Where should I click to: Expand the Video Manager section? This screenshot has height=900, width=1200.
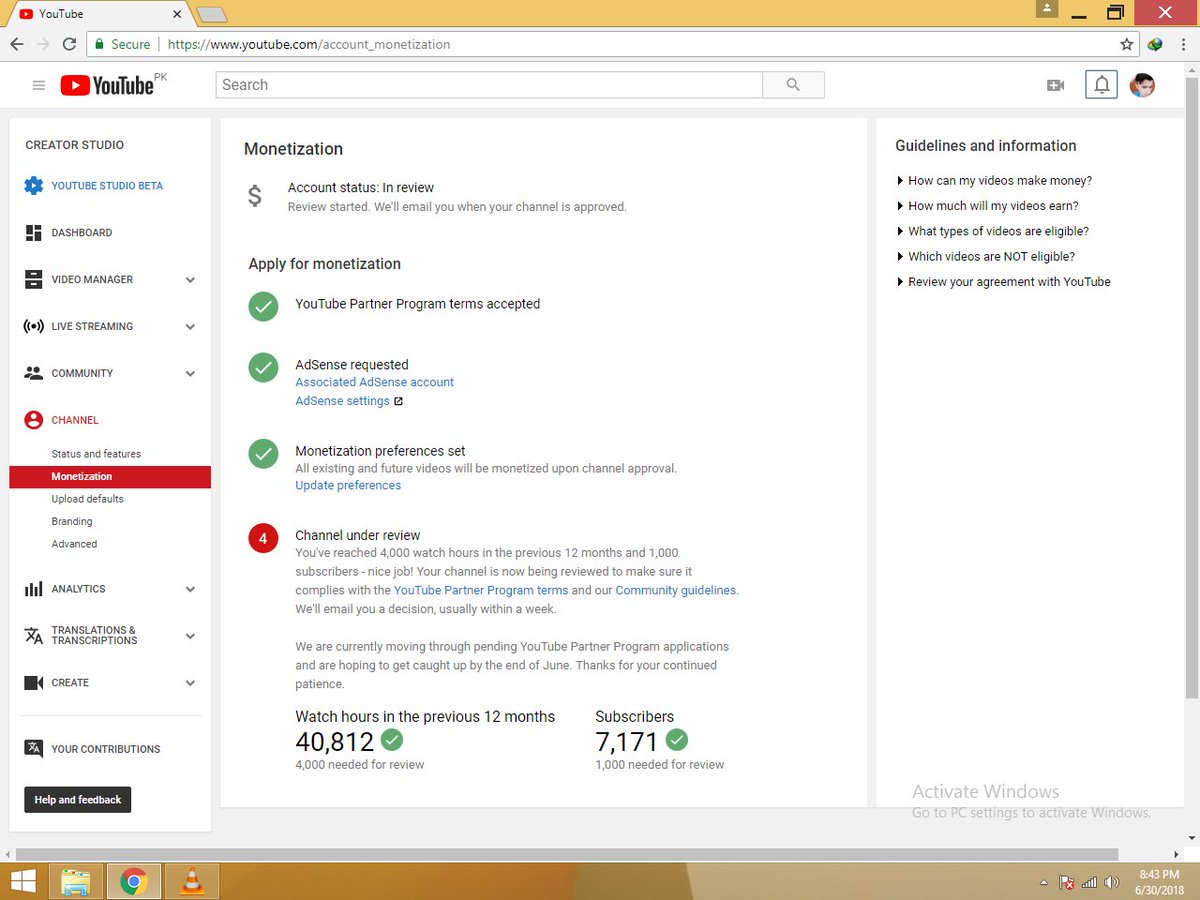click(190, 280)
